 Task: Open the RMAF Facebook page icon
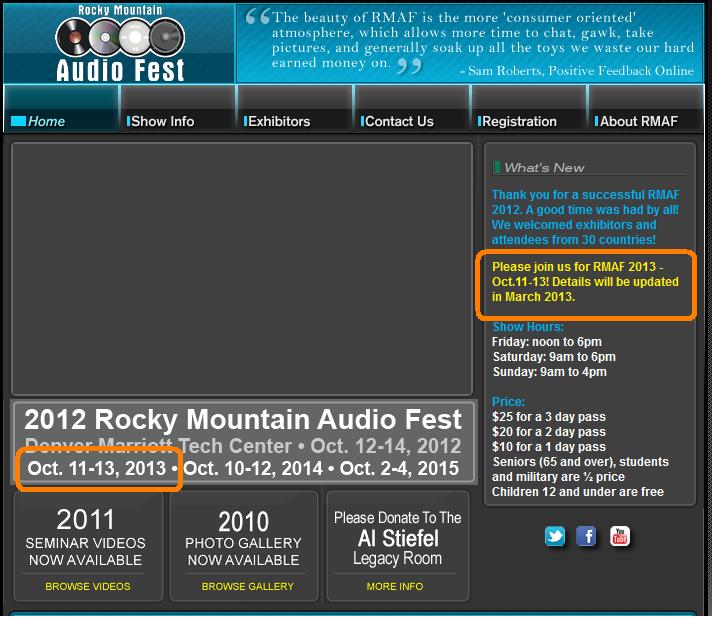(586, 537)
